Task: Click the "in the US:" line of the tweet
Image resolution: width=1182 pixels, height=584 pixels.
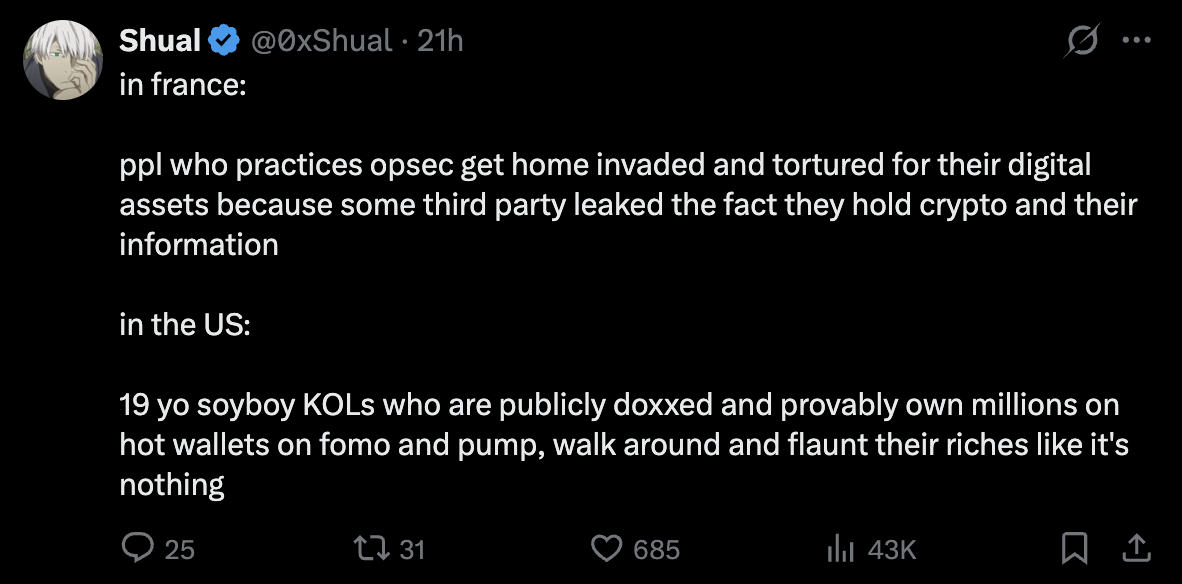Action: [x=185, y=324]
